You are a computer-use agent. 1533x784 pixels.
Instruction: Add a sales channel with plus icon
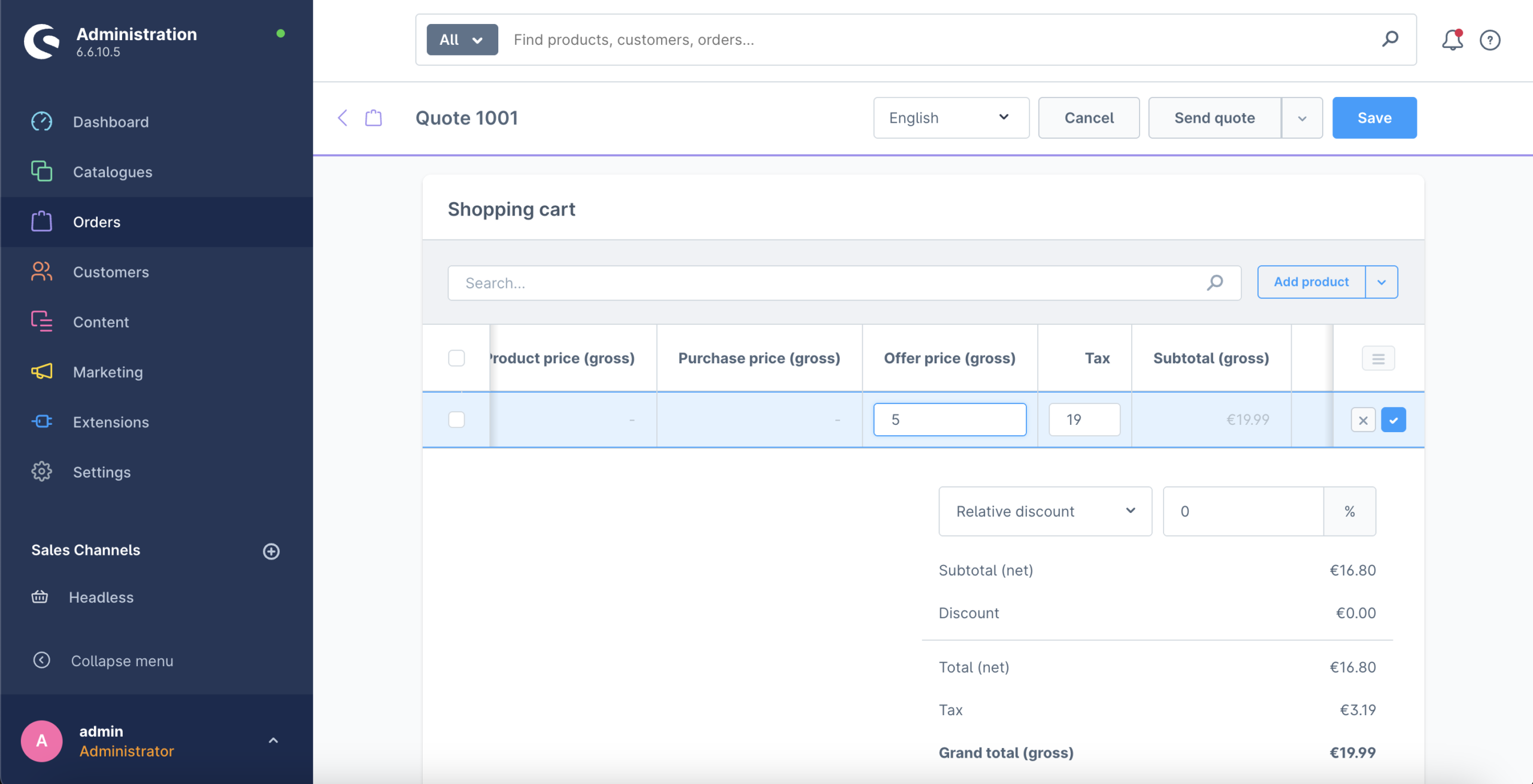[x=271, y=551]
